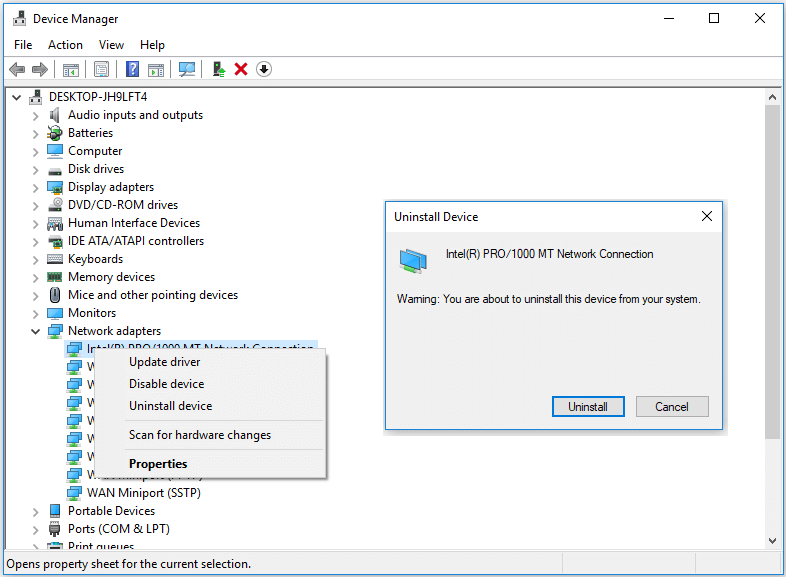Screen dimensions: 786x577
Task: Expand the Batteries chevron
Action: pyautogui.click(x=35, y=134)
